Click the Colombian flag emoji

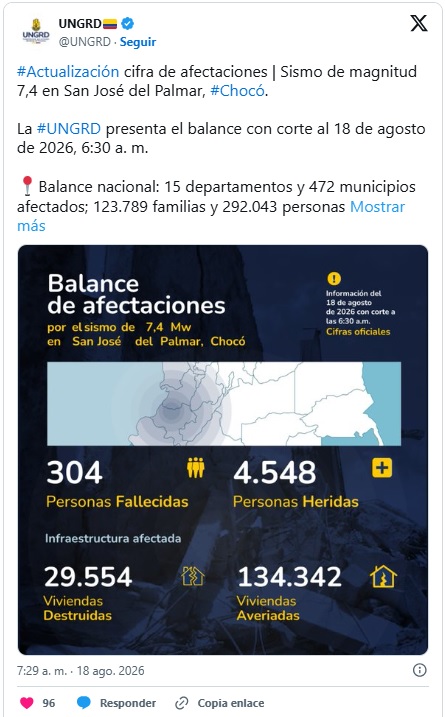click(110, 23)
